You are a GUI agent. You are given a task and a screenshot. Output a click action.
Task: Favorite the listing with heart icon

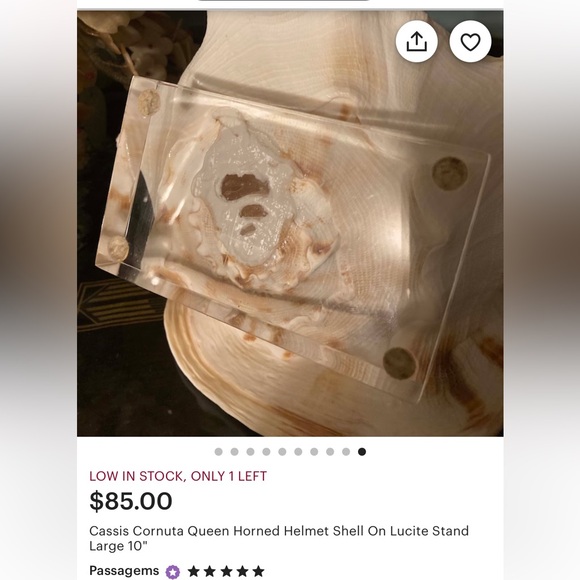470,41
